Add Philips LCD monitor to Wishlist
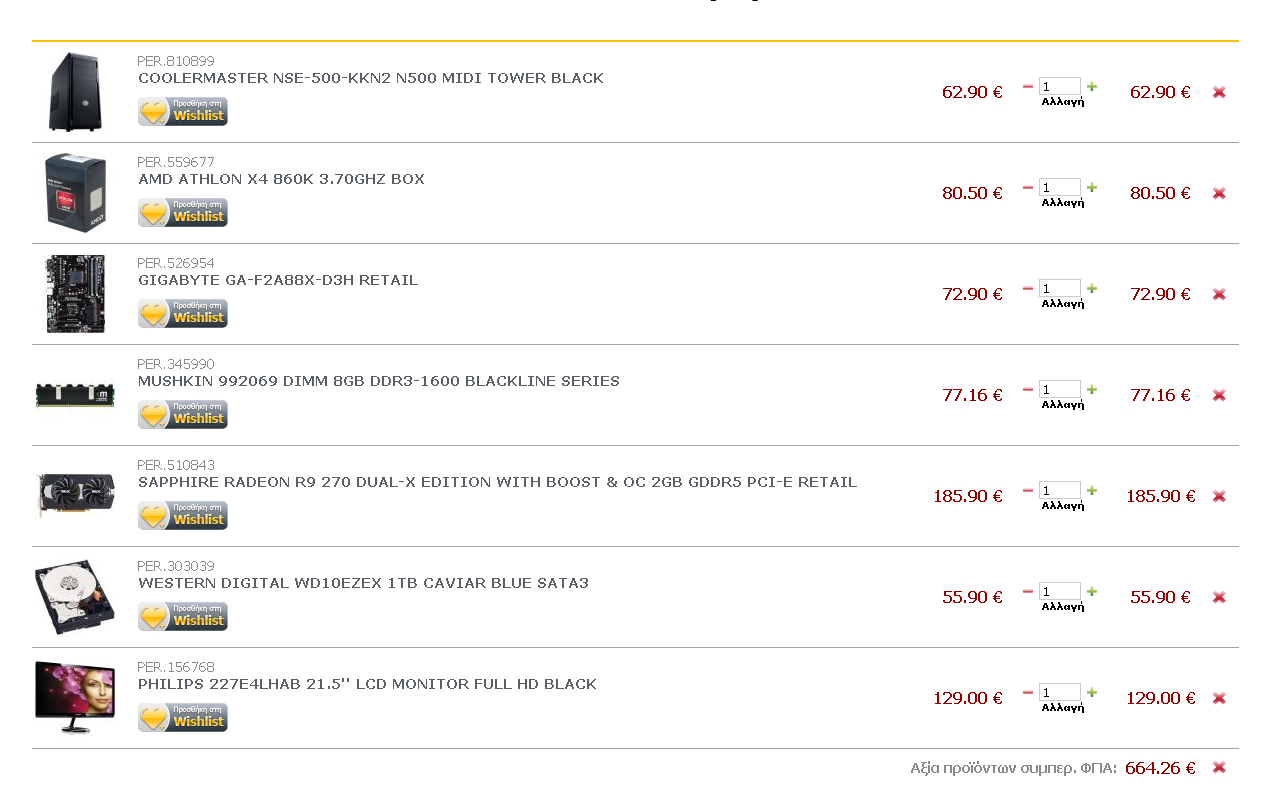The image size is (1276, 790). coord(183,717)
